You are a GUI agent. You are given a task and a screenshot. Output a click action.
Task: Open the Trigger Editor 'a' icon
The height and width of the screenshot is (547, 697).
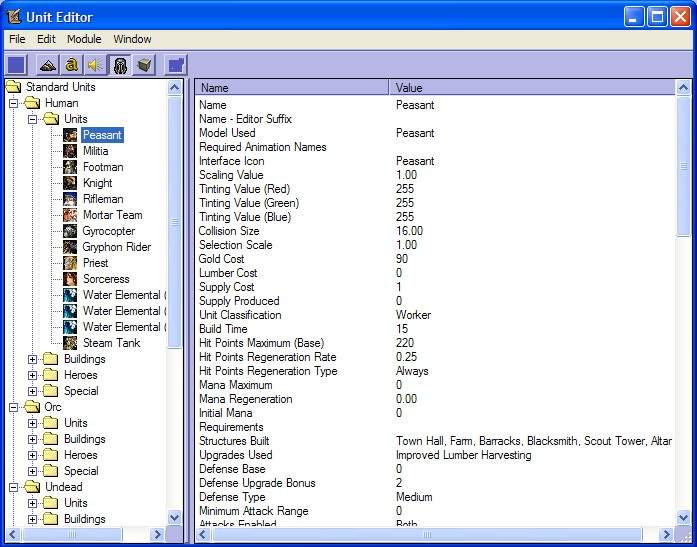pyautogui.click(x=72, y=65)
